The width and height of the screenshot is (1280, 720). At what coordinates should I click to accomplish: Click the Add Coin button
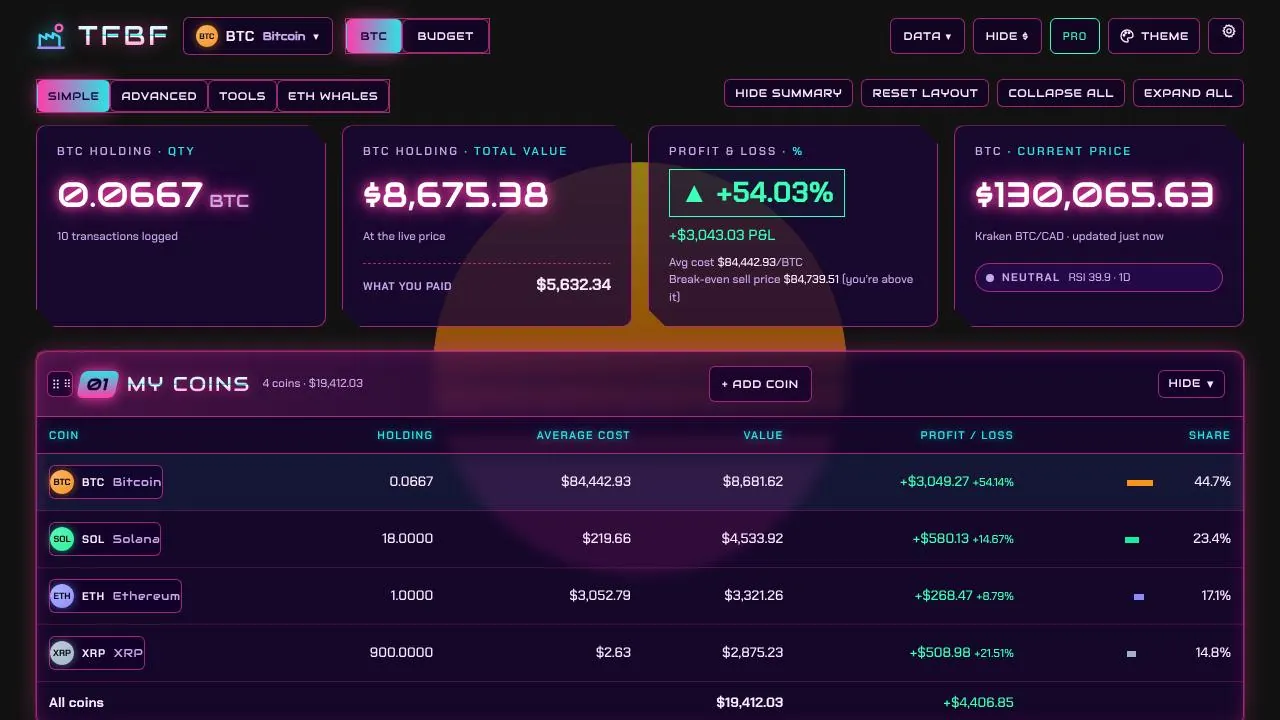(x=760, y=384)
